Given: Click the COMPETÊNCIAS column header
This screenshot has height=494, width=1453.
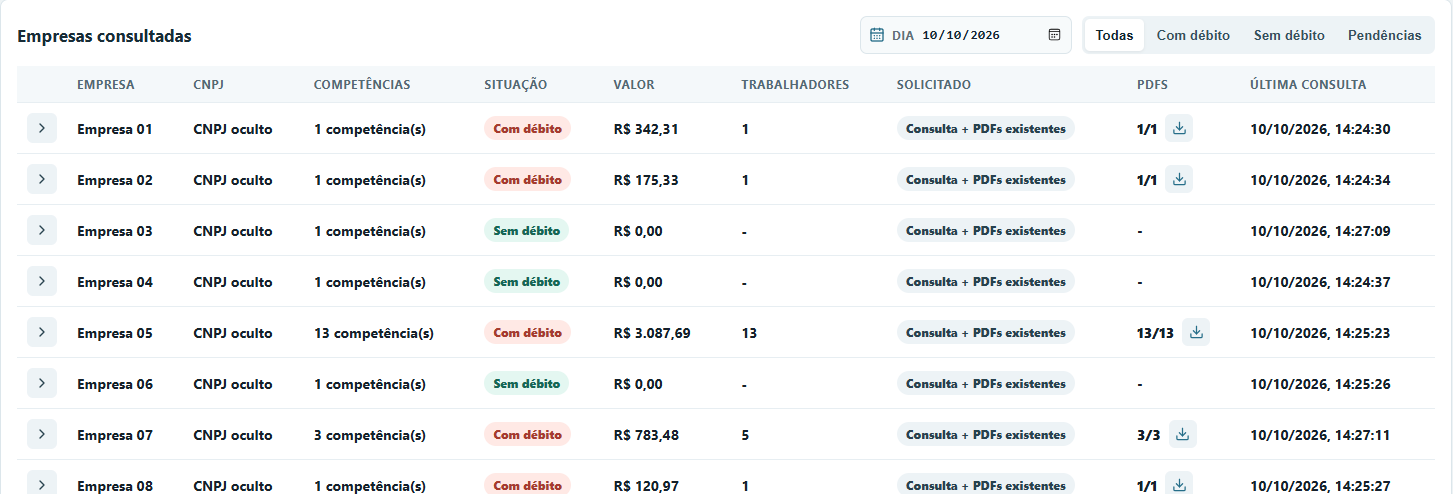Looking at the screenshot, I should pyautogui.click(x=362, y=85).
